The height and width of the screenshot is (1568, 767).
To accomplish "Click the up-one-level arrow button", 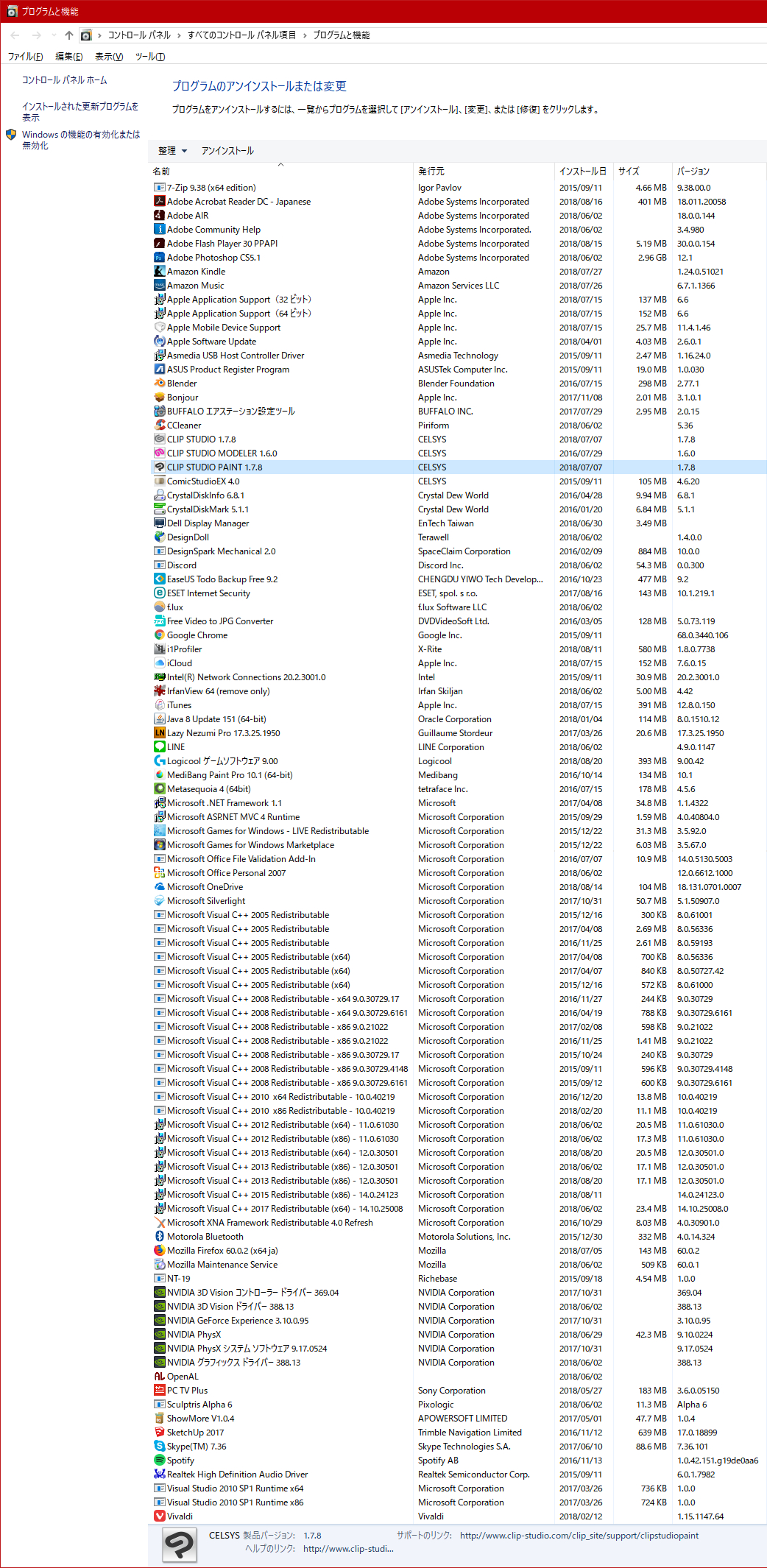I will (68, 35).
